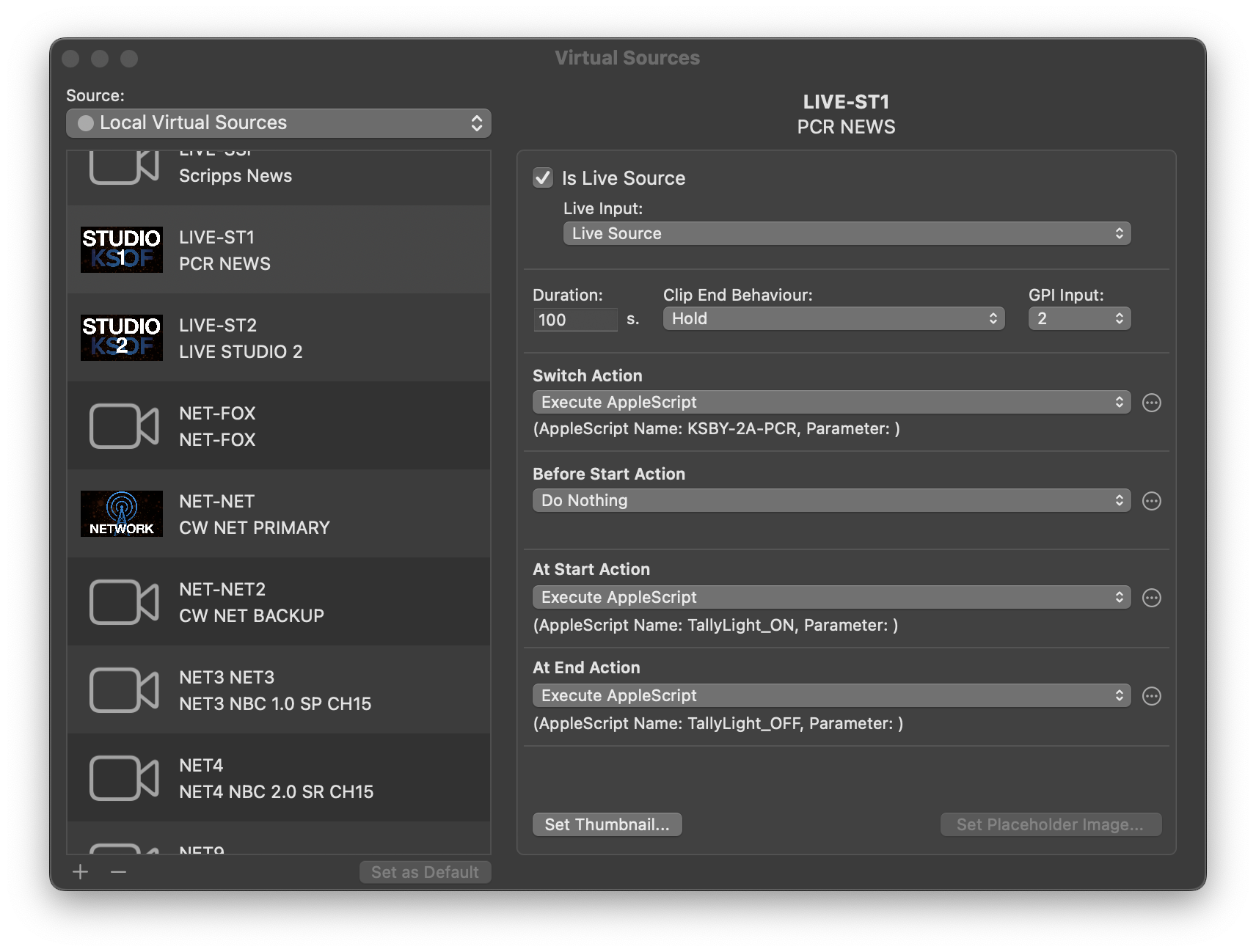Click the Network thumbnail for NET-NET
Viewport: 1256px width, 952px height.
click(x=122, y=513)
